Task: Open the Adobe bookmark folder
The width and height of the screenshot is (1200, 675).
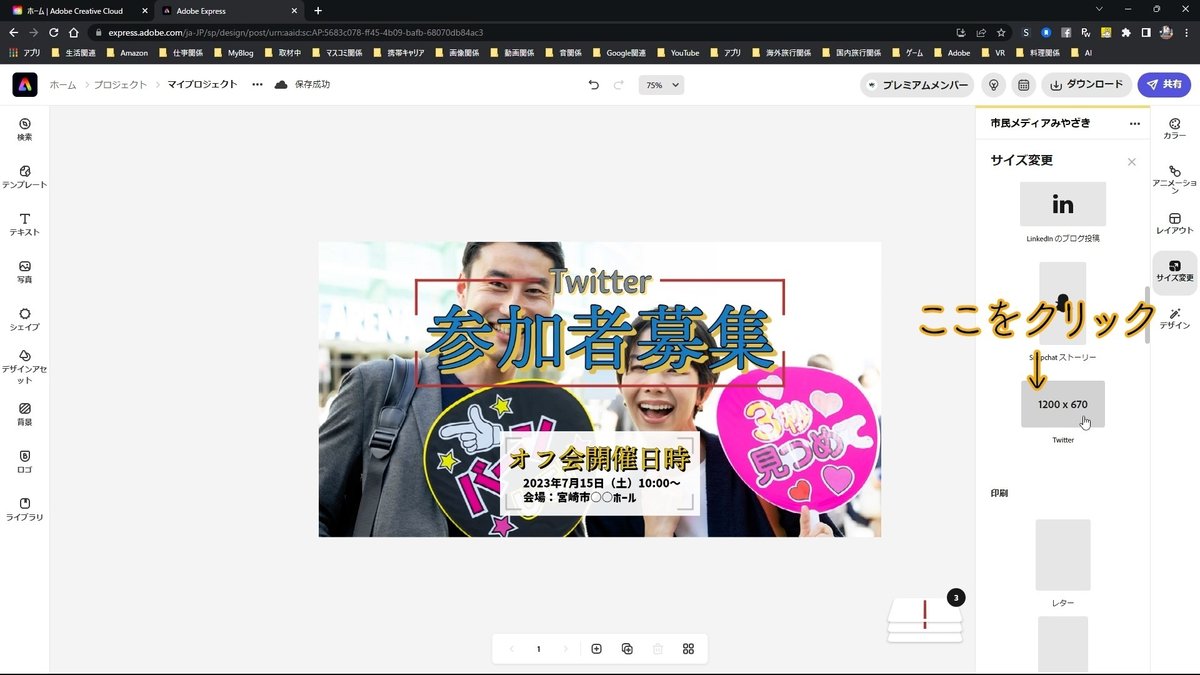Action: [x=950, y=52]
